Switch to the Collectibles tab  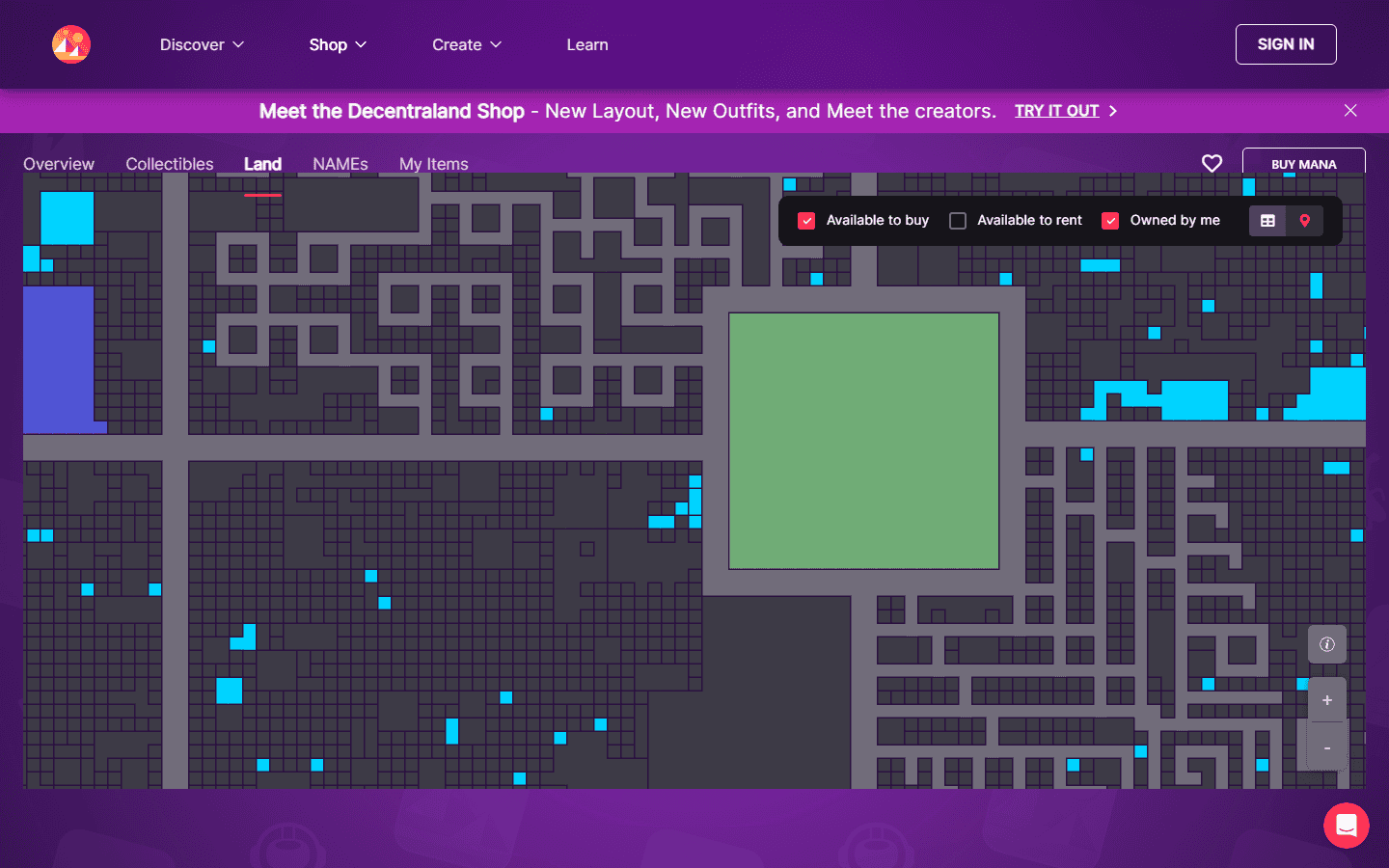pos(170,164)
